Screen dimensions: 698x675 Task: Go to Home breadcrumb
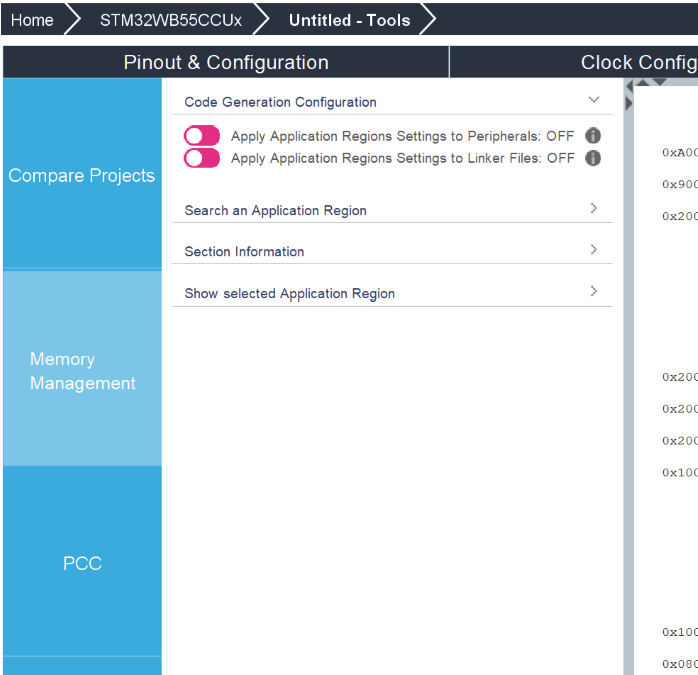coord(32,20)
